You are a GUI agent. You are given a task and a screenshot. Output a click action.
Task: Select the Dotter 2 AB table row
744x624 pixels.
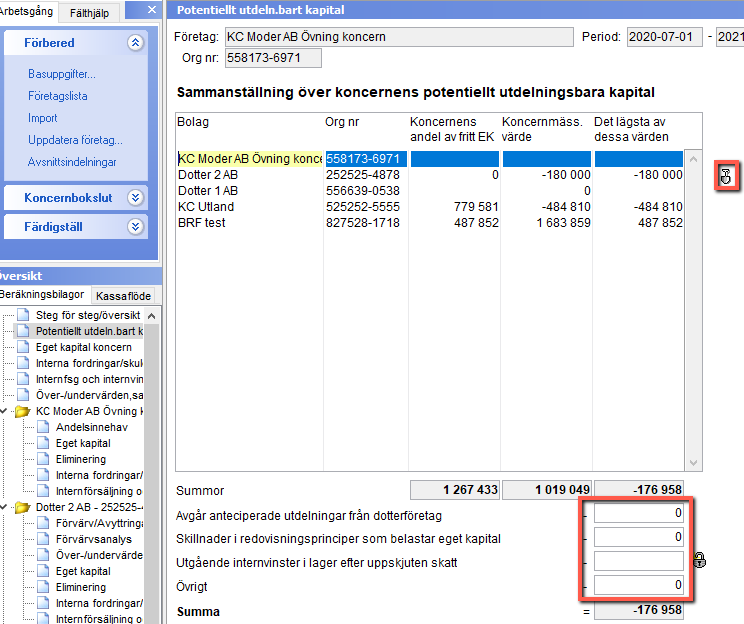[x=429, y=175]
